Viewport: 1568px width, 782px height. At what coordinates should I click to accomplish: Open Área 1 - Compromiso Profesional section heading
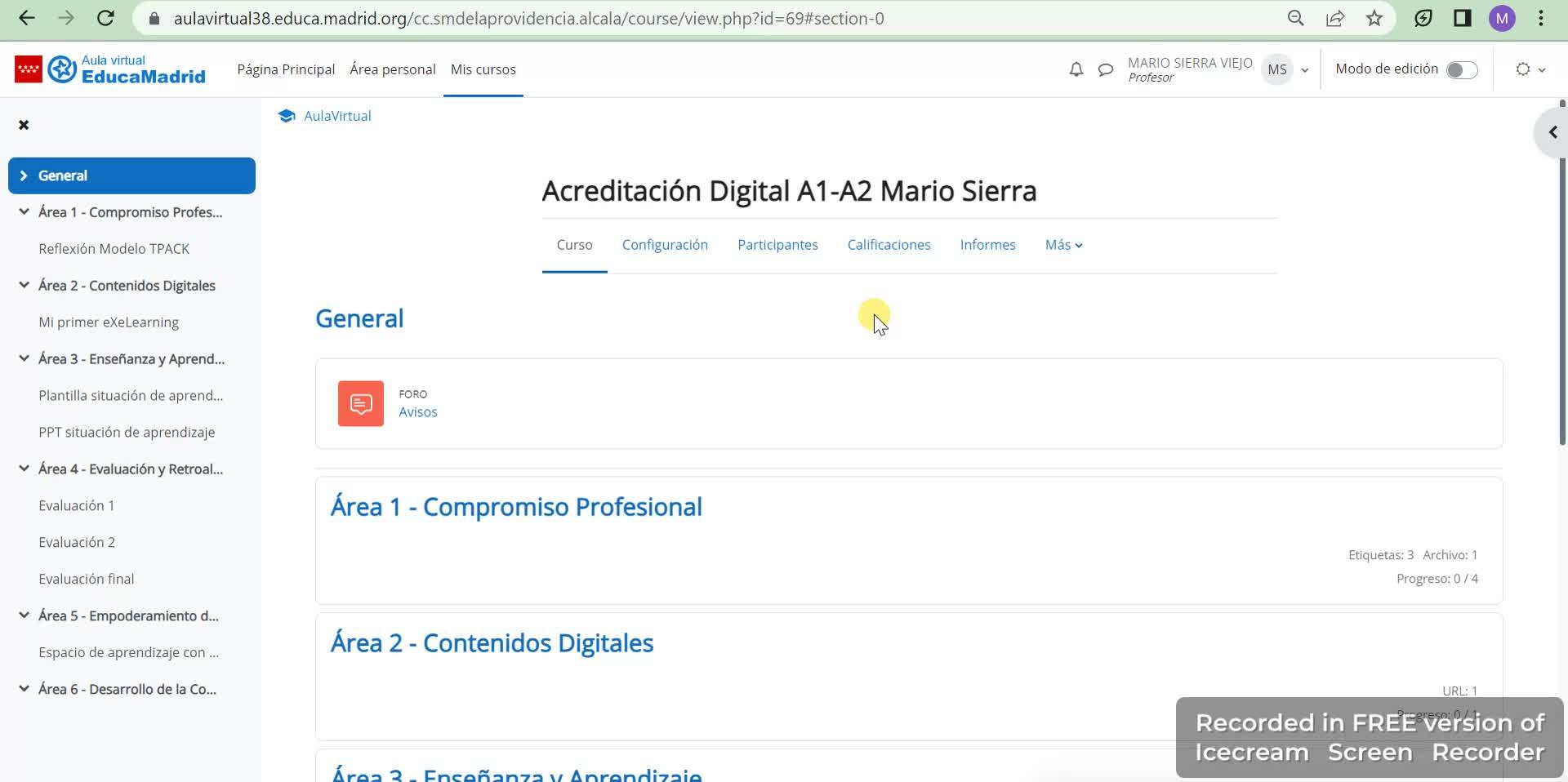516,507
